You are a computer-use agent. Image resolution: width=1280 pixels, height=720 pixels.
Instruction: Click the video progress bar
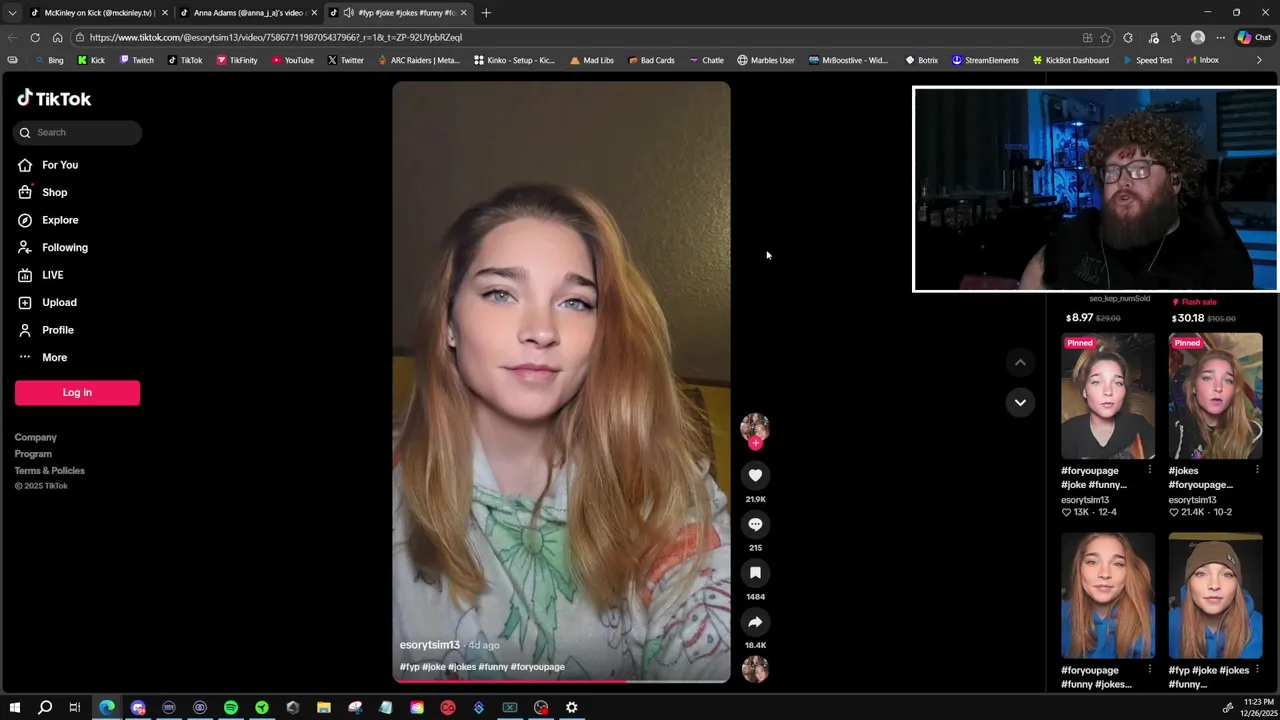point(561,681)
